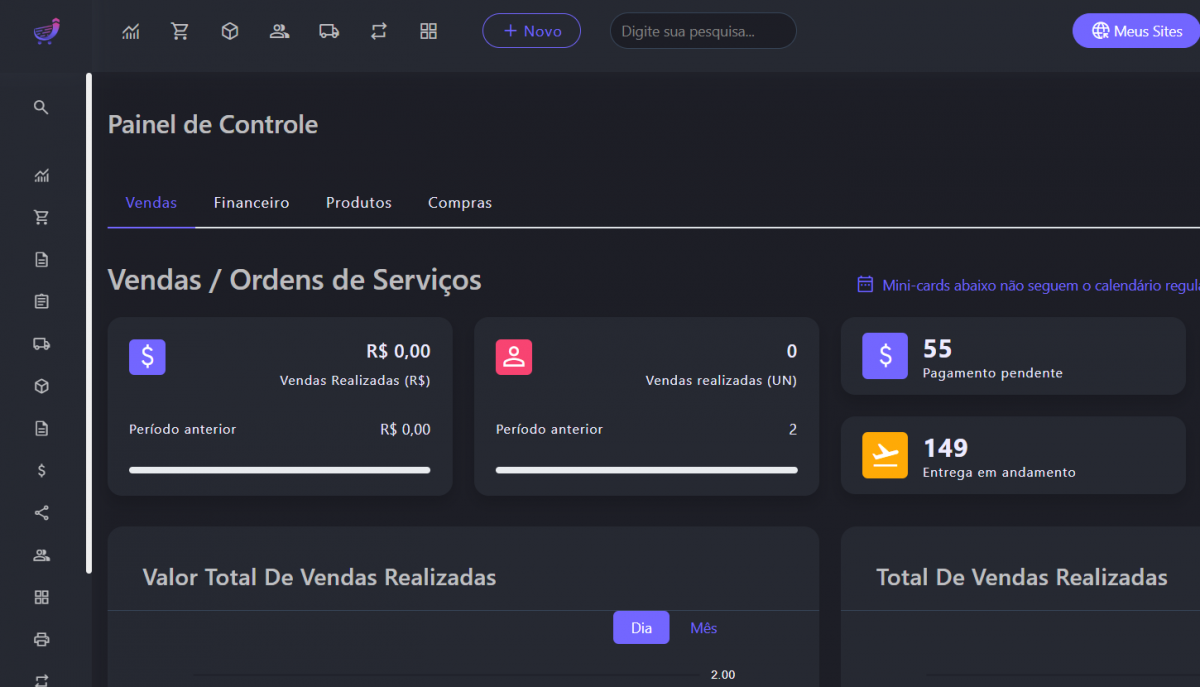This screenshot has width=1200, height=687.
Task: Switch chart view to Mês
Action: (x=704, y=628)
